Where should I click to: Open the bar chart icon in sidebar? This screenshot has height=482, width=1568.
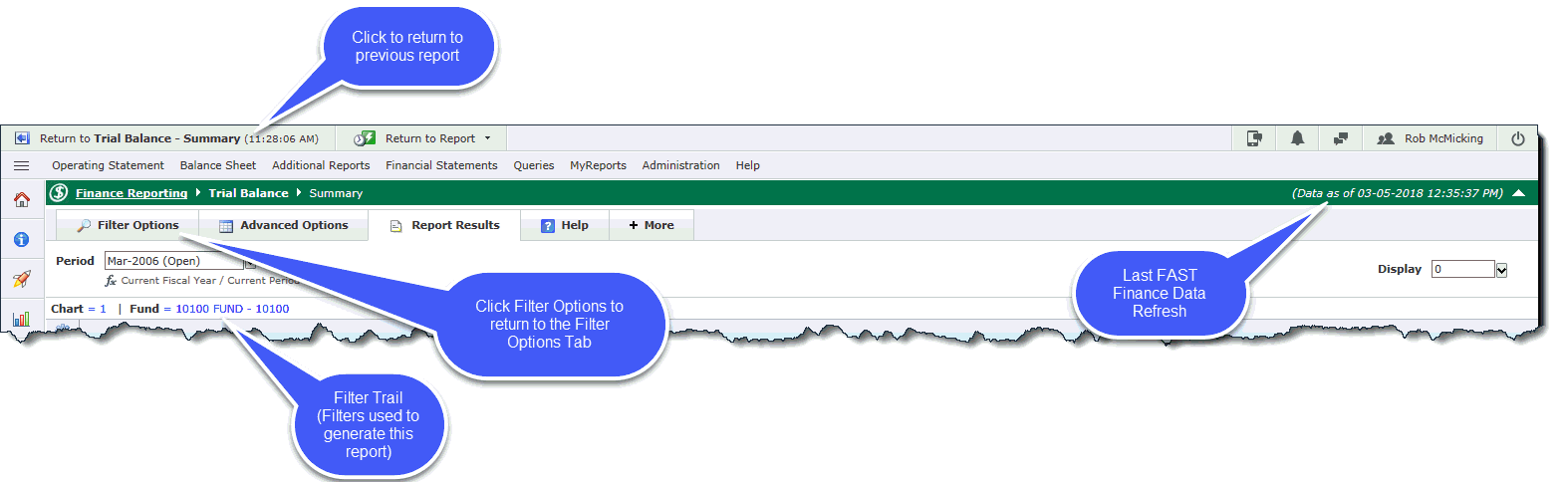point(21,319)
